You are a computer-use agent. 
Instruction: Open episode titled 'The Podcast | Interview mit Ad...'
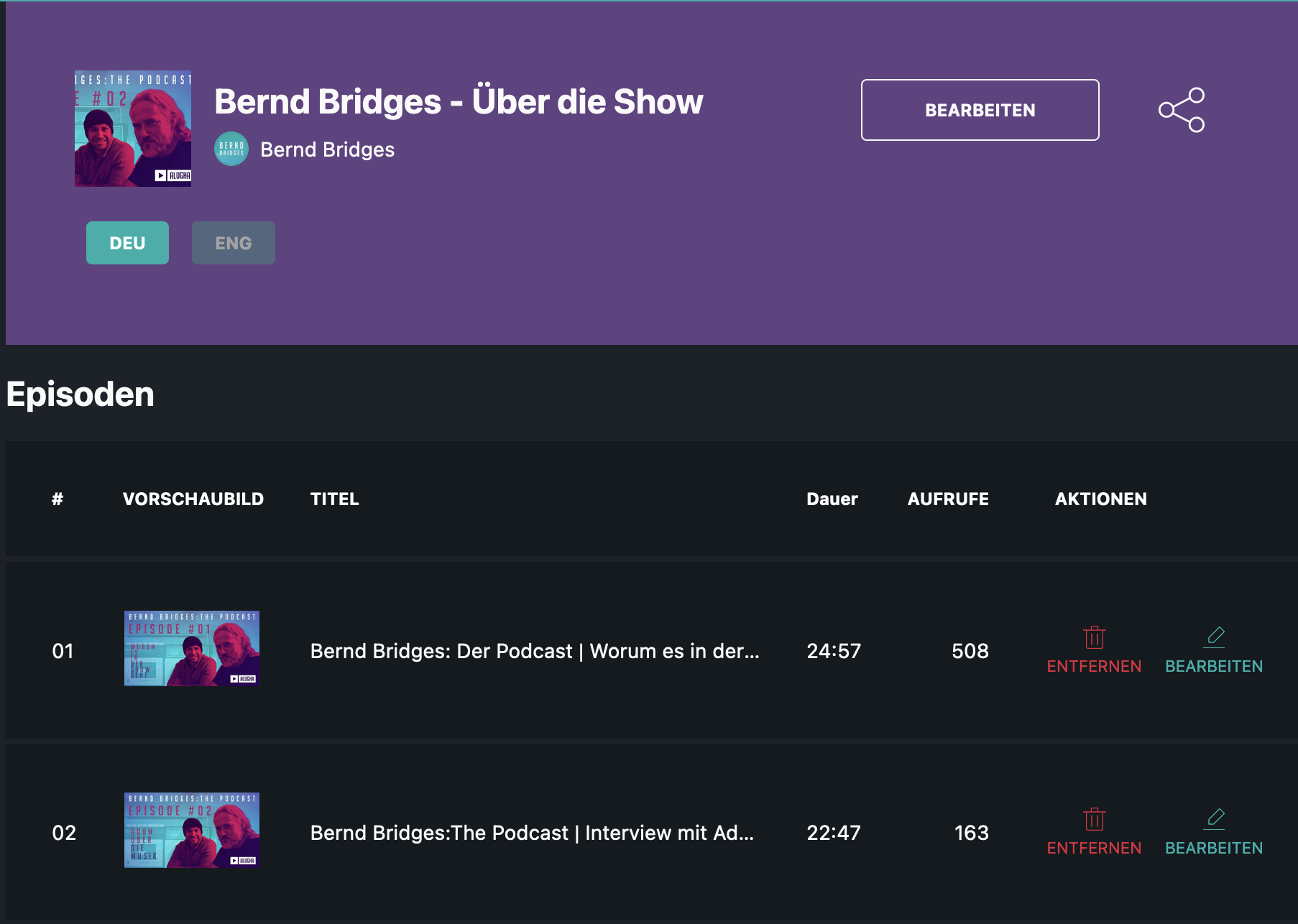pos(532,833)
